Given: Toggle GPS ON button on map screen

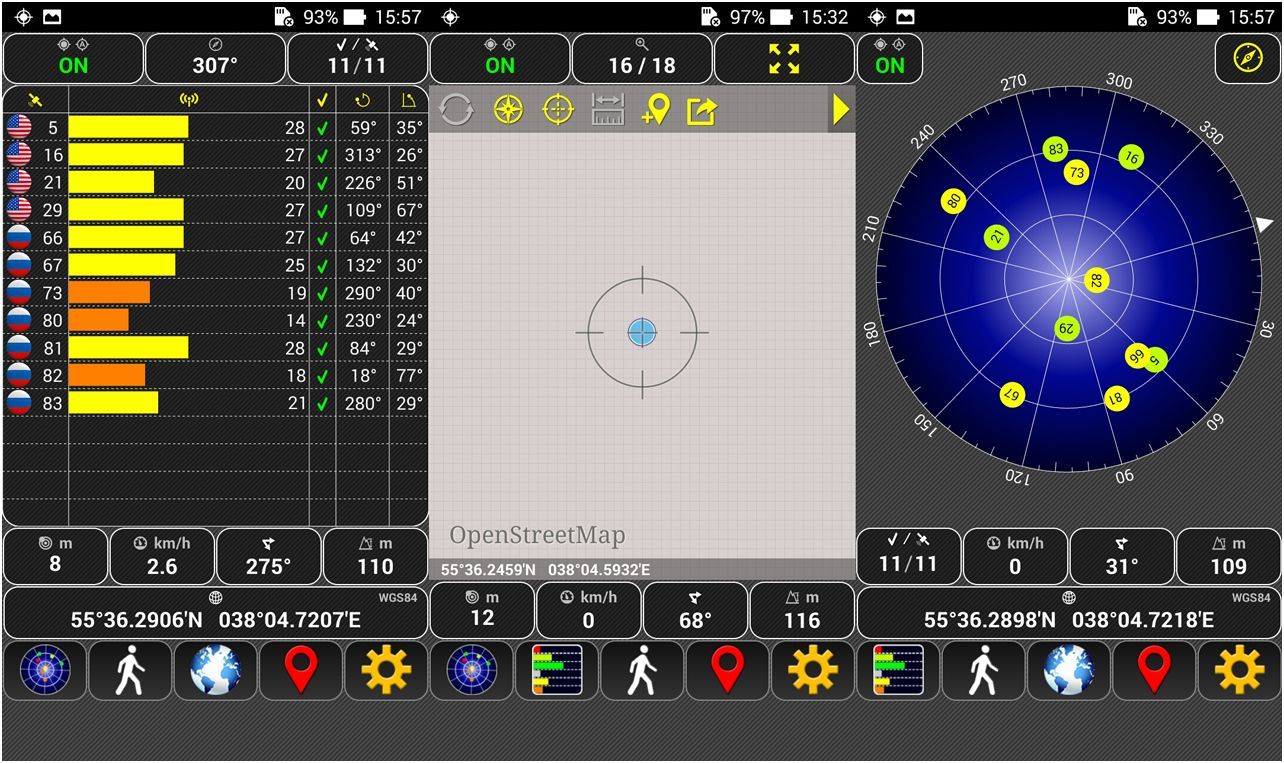Looking at the screenshot, I should click(x=500, y=58).
